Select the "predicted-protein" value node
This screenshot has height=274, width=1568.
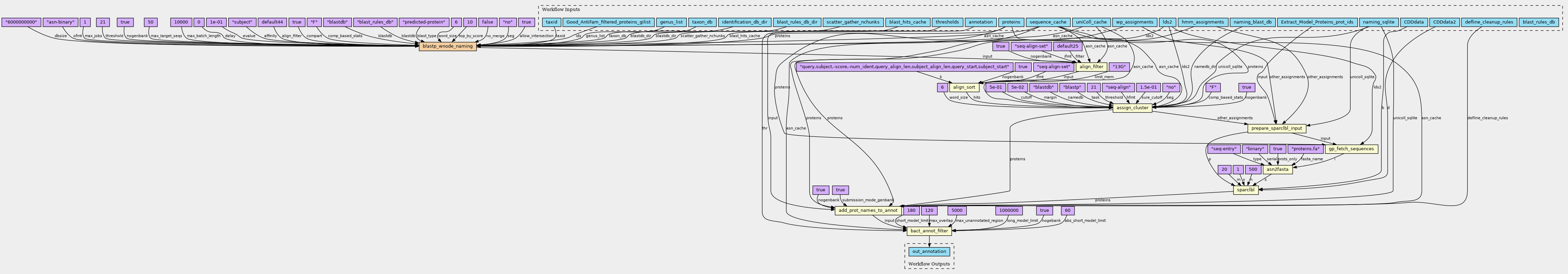click(424, 22)
